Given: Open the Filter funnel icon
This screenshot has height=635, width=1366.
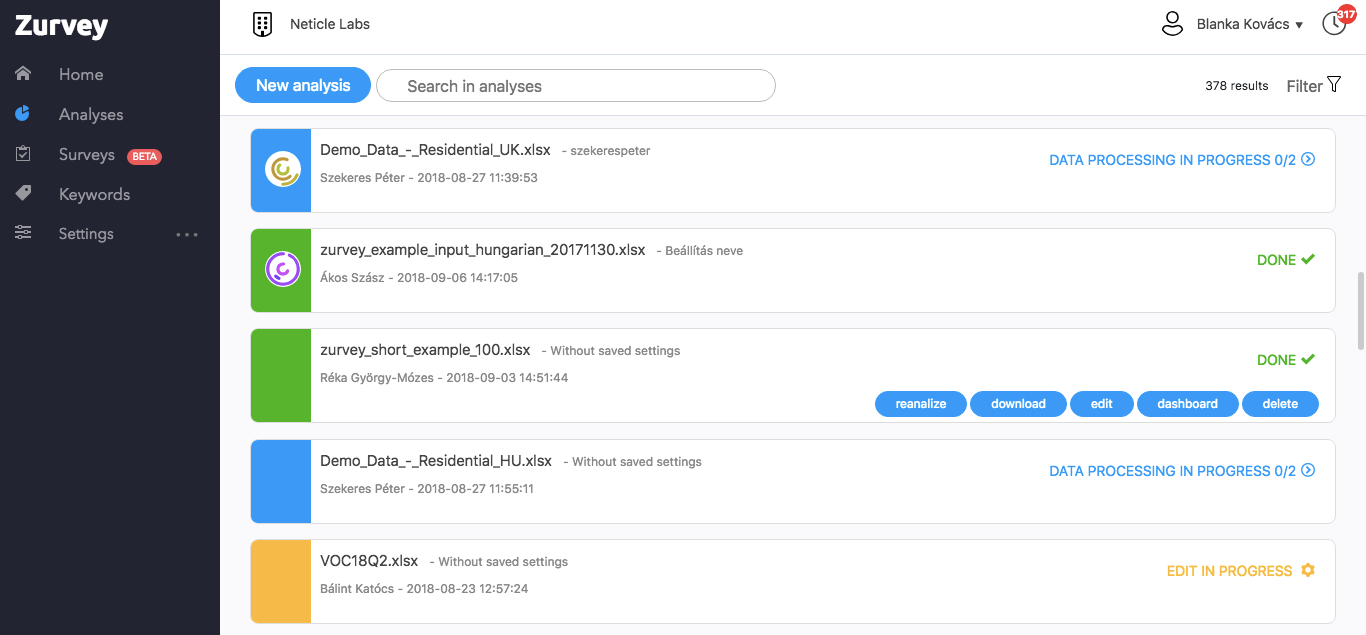Looking at the screenshot, I should tap(1334, 84).
